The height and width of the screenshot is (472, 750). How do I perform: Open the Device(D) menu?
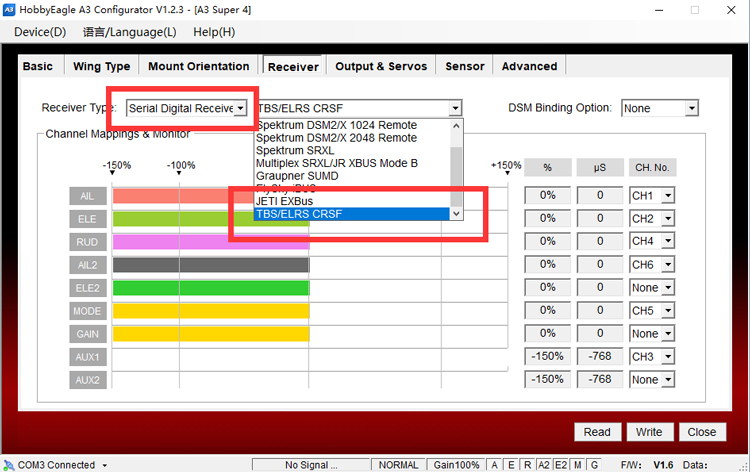tap(40, 32)
